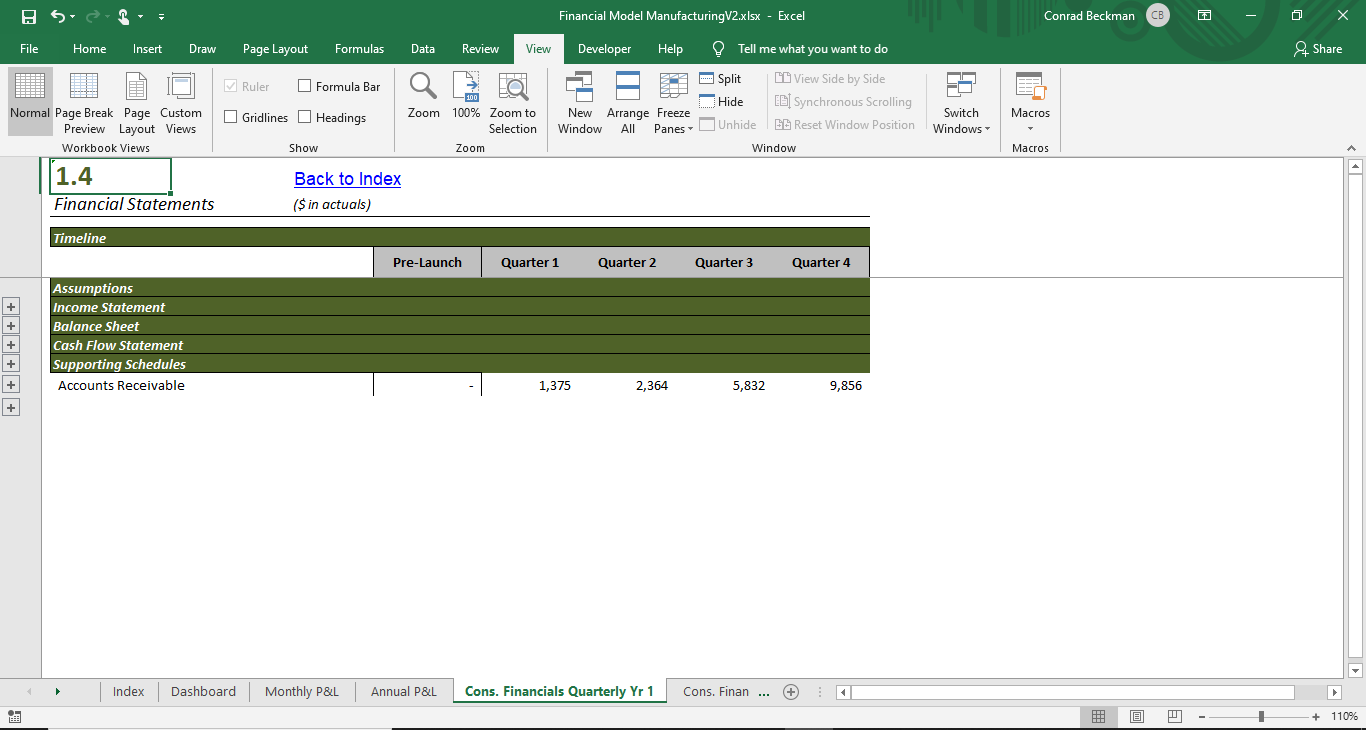Image resolution: width=1366 pixels, height=730 pixels.
Task: Expand the Cash Flow Statement group
Action: [x=11, y=363]
